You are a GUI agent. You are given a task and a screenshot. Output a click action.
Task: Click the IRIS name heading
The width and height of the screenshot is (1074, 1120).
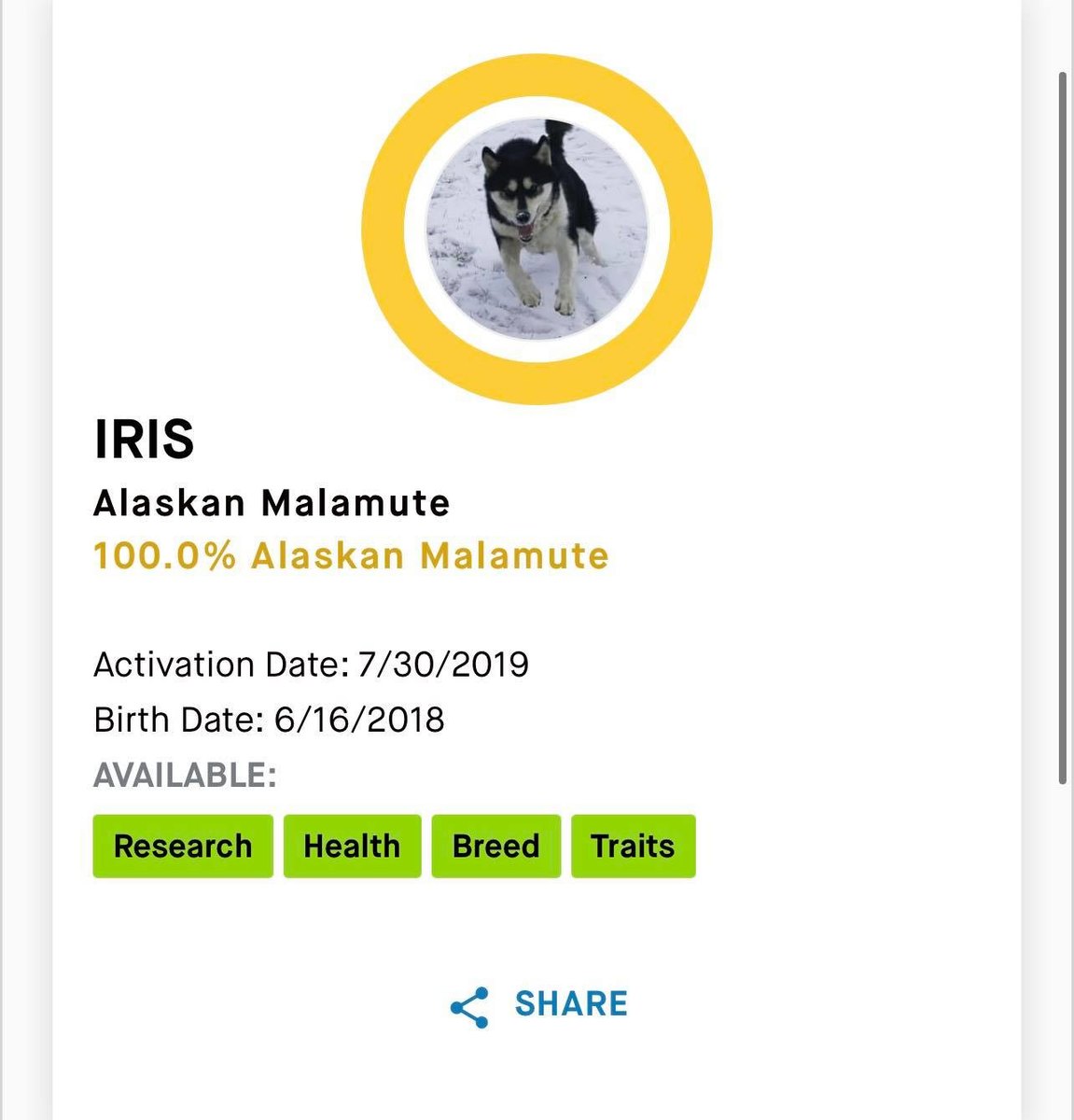[x=145, y=439]
